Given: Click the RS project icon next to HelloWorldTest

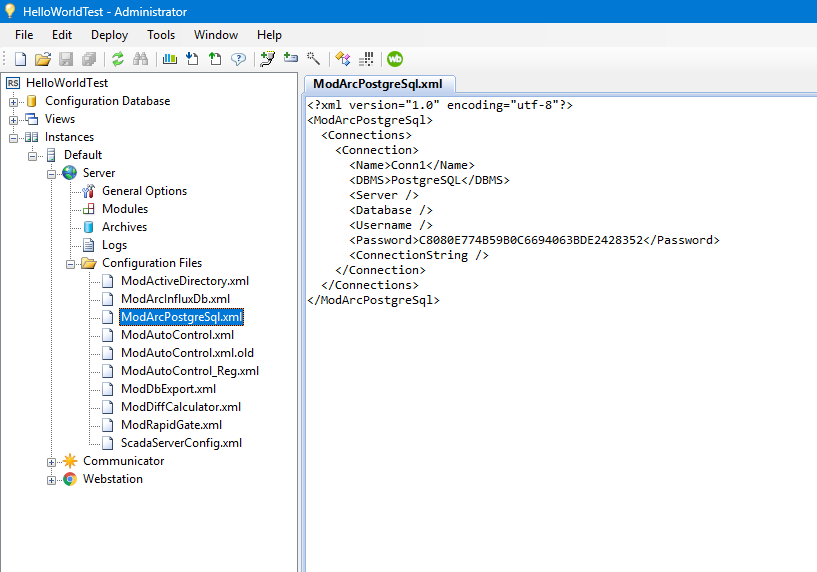Looking at the screenshot, I should pos(13,83).
